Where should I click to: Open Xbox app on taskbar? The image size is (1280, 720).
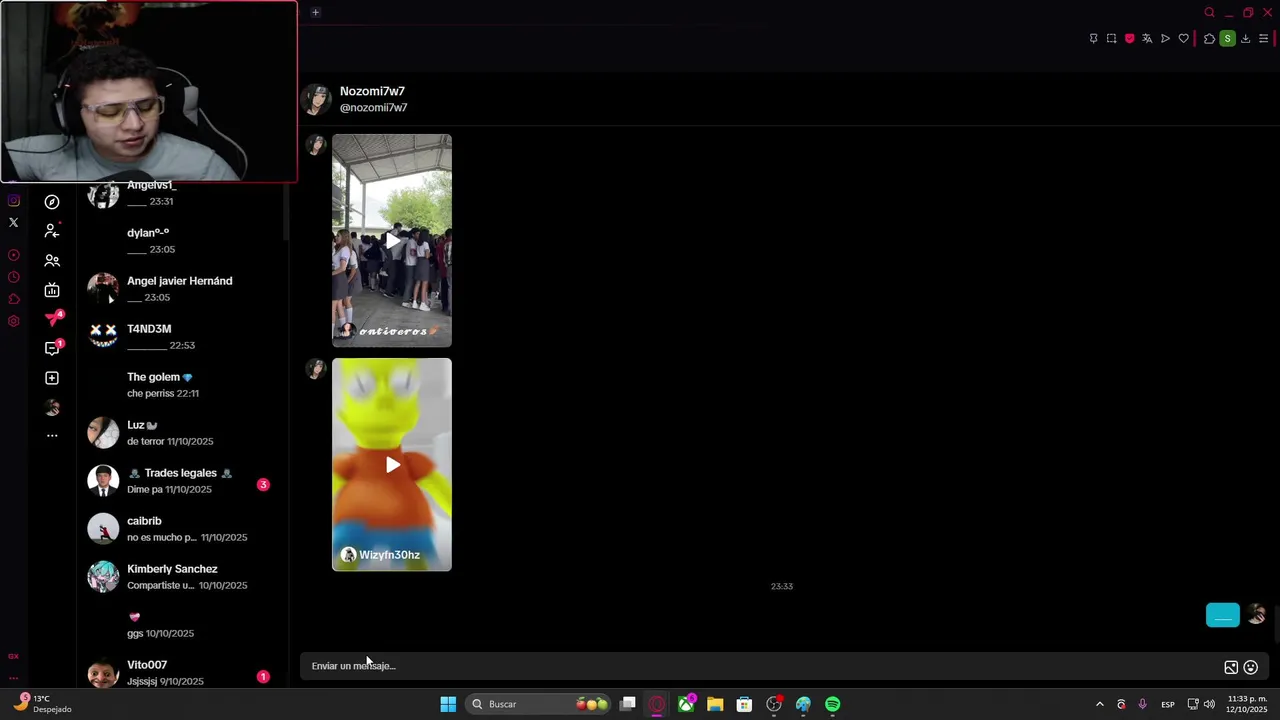686,704
